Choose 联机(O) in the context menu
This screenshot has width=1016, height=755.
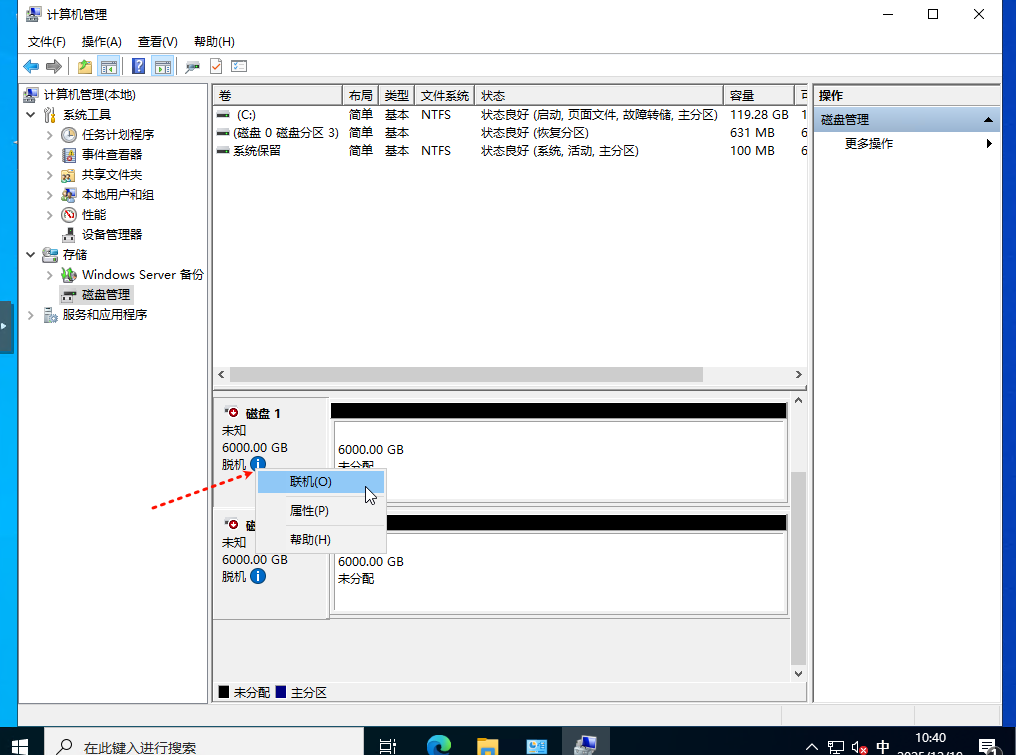coord(310,481)
